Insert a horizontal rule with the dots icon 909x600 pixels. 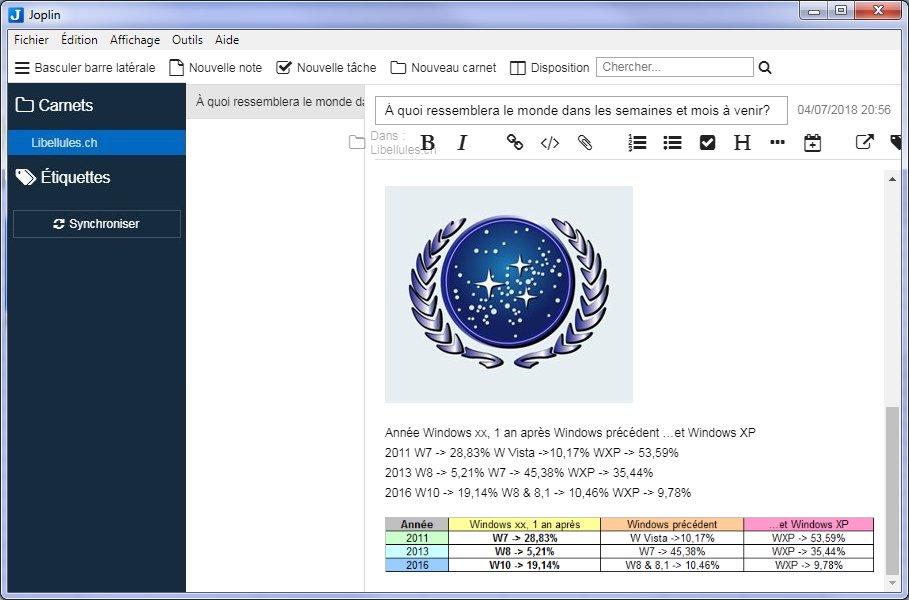click(x=777, y=143)
